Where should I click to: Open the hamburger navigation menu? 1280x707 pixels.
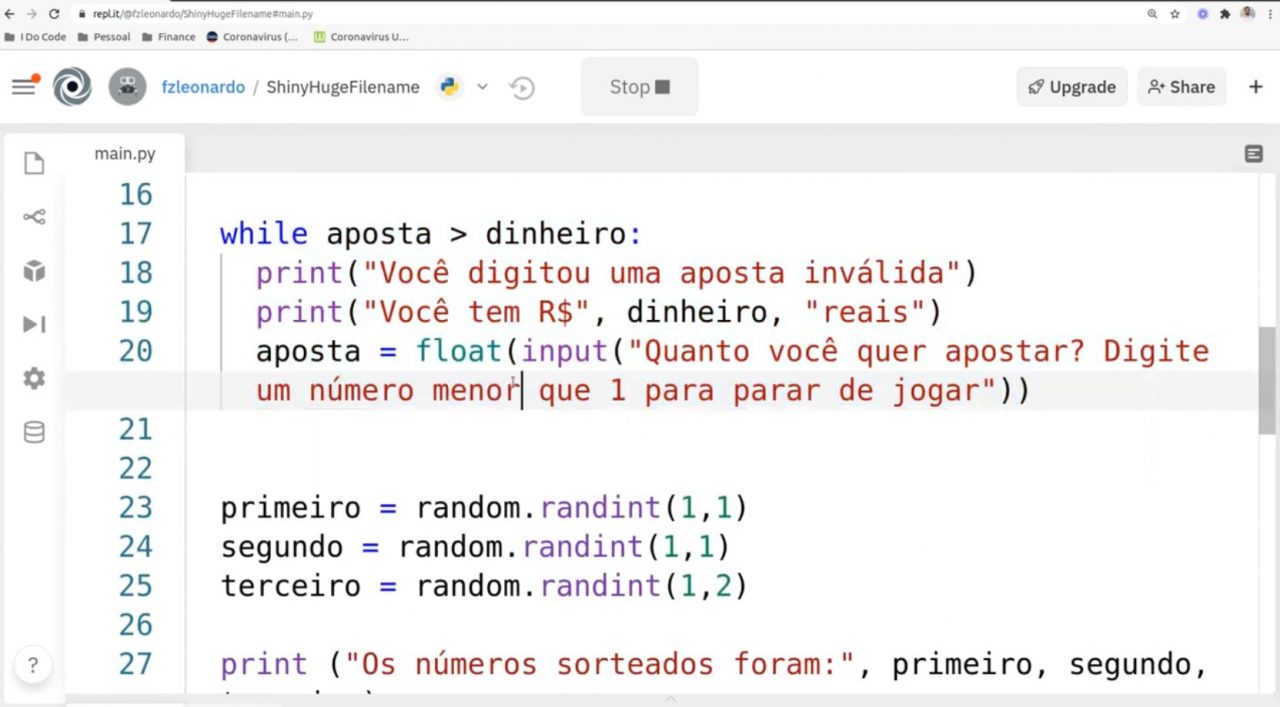click(24, 87)
